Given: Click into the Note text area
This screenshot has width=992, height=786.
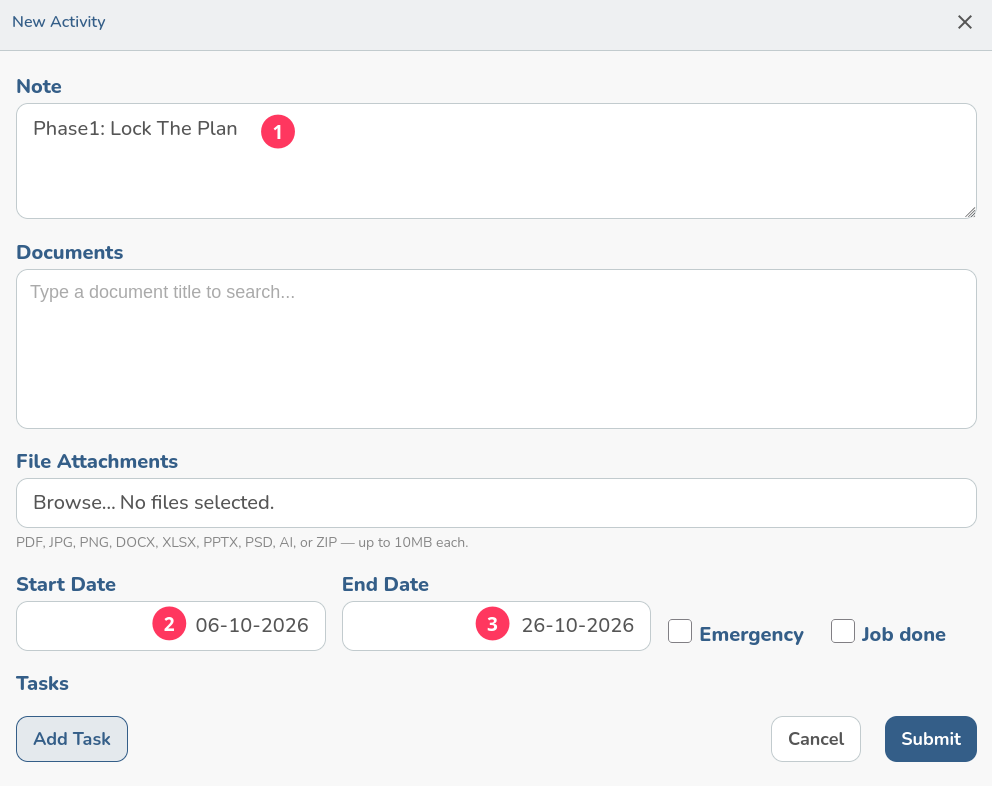Looking at the screenshot, I should [x=496, y=161].
